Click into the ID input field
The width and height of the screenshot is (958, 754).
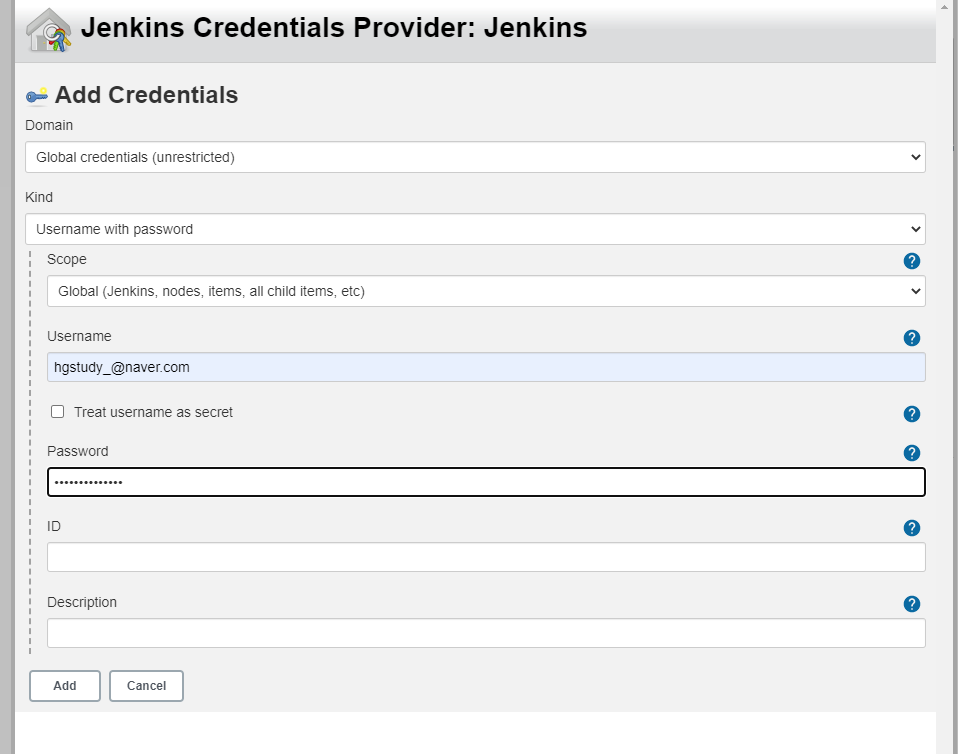click(486, 557)
